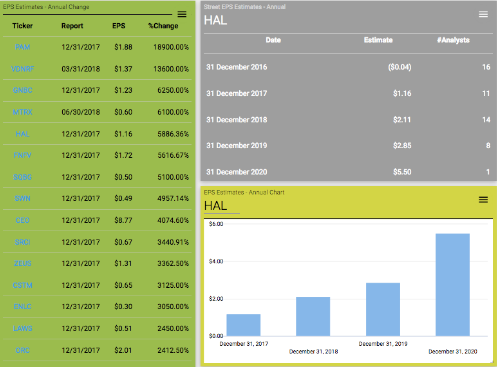The image size is (497, 367).
Task: Click the 2412.50% change value
Action: click(x=173, y=350)
